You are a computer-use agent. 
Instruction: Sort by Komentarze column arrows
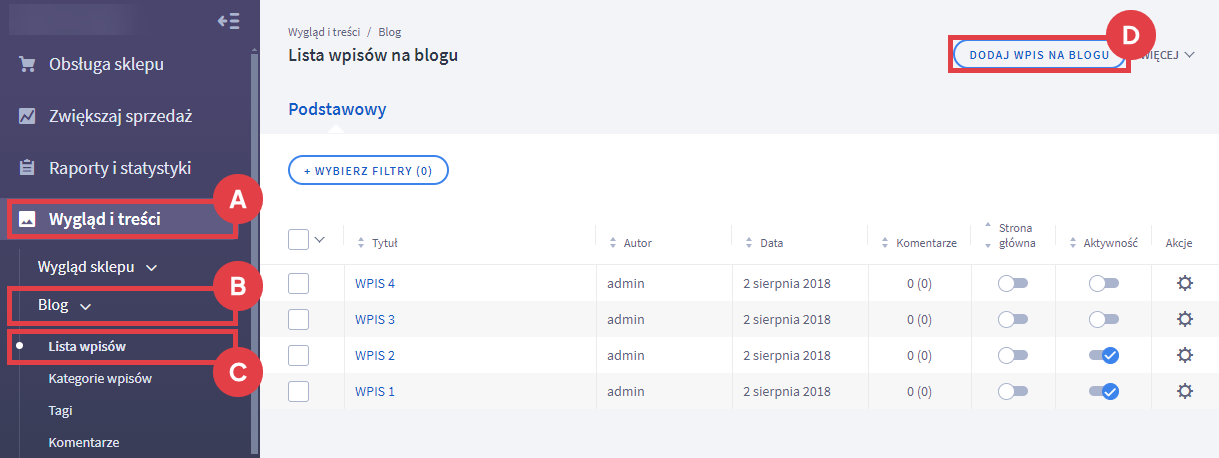pyautogui.click(x=884, y=243)
